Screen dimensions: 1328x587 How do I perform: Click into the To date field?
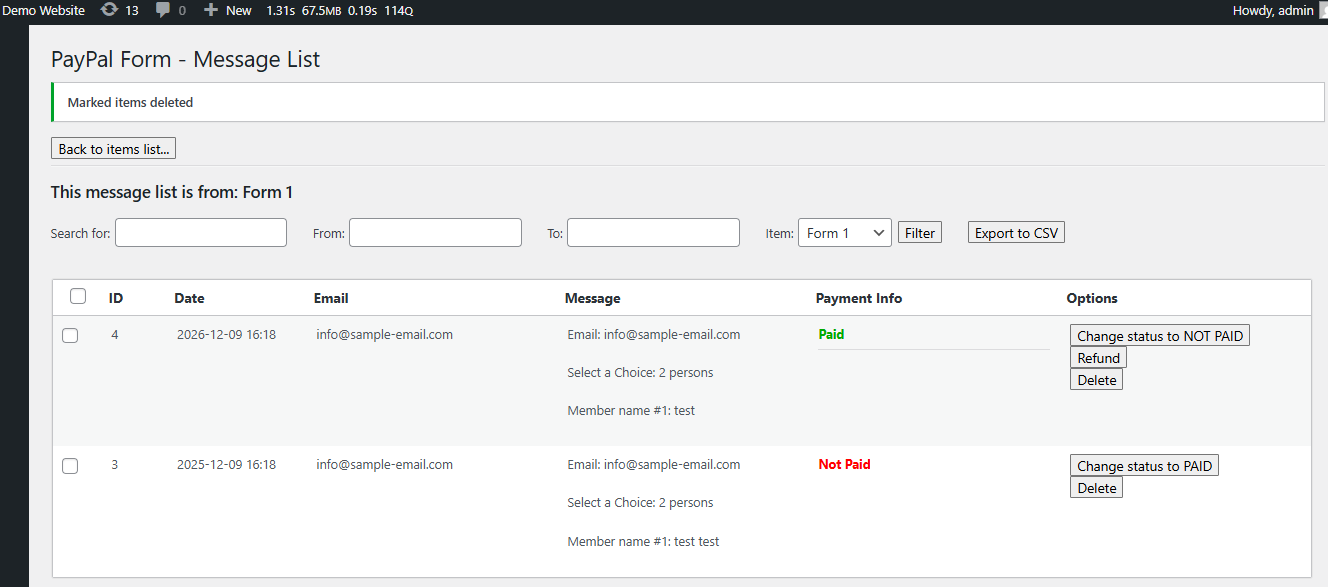[x=653, y=233]
